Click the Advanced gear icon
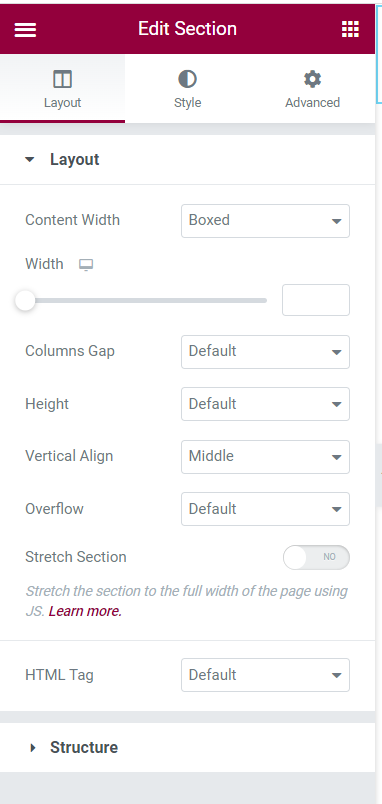This screenshot has width=382, height=804. pyautogui.click(x=312, y=79)
